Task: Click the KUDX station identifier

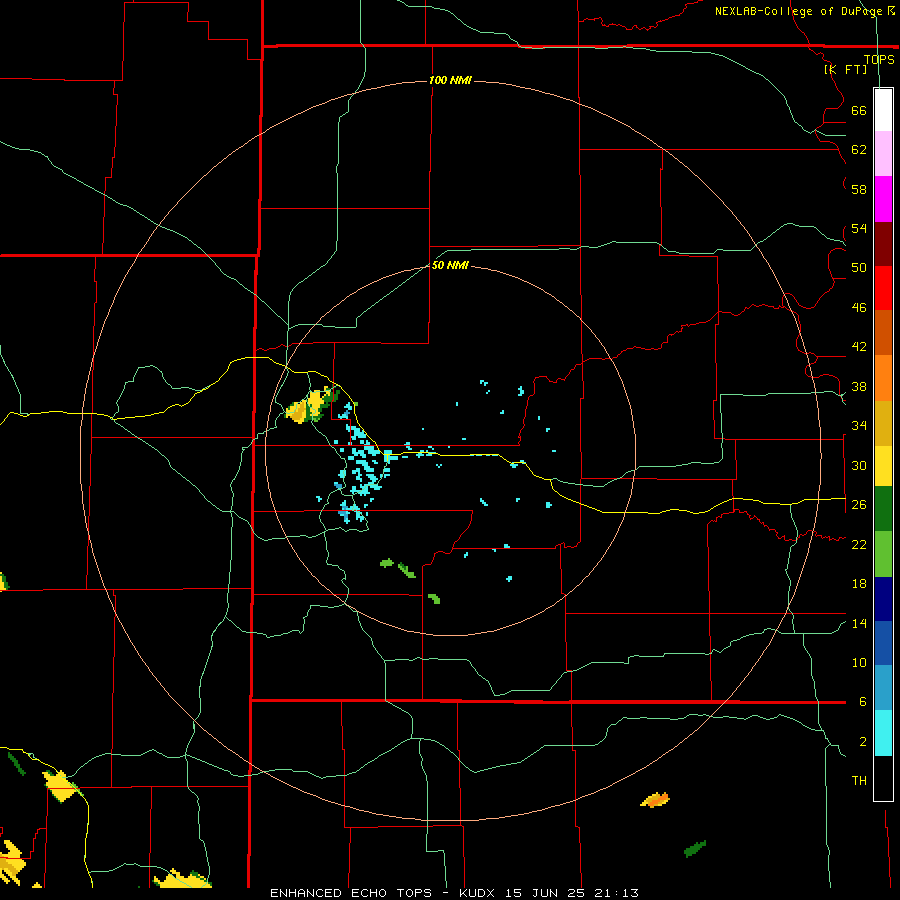Action: [479, 893]
